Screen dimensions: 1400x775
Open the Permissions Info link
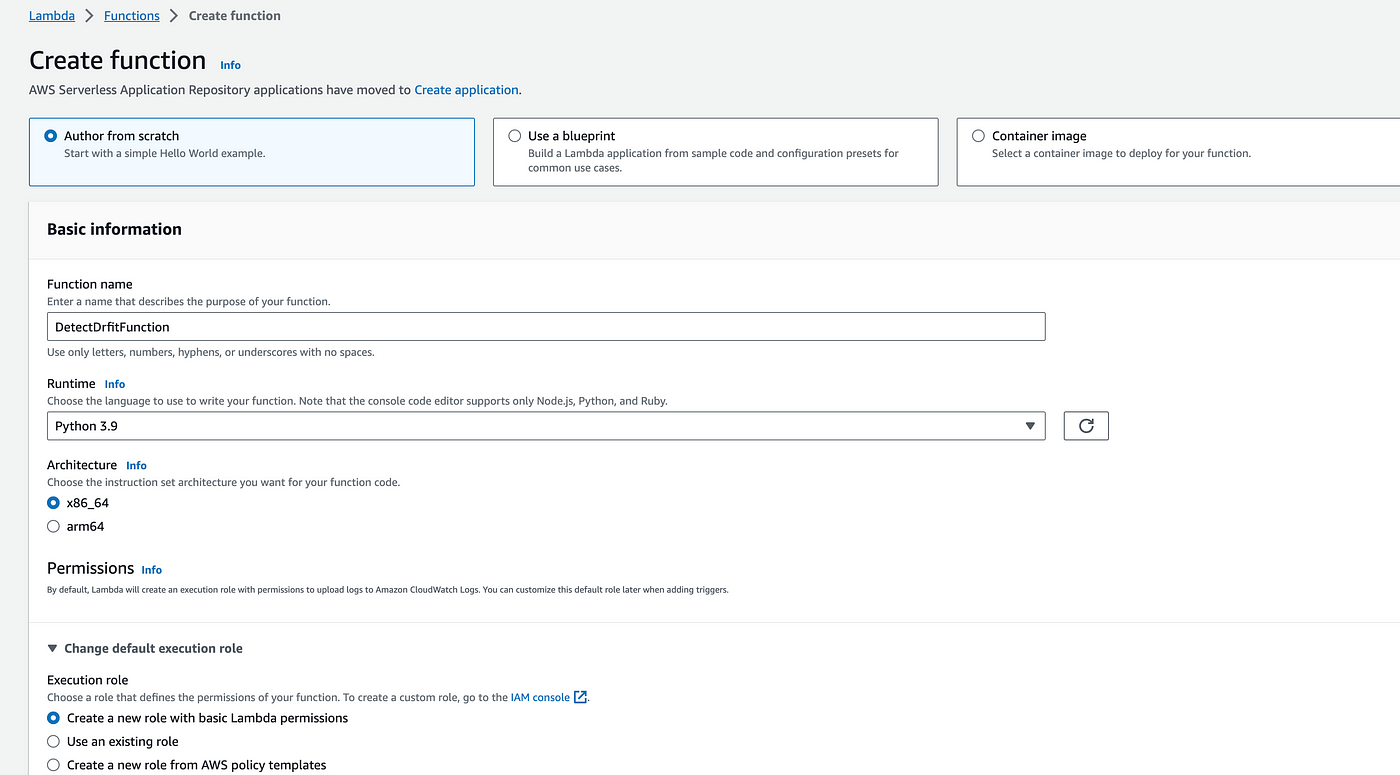tap(152, 570)
